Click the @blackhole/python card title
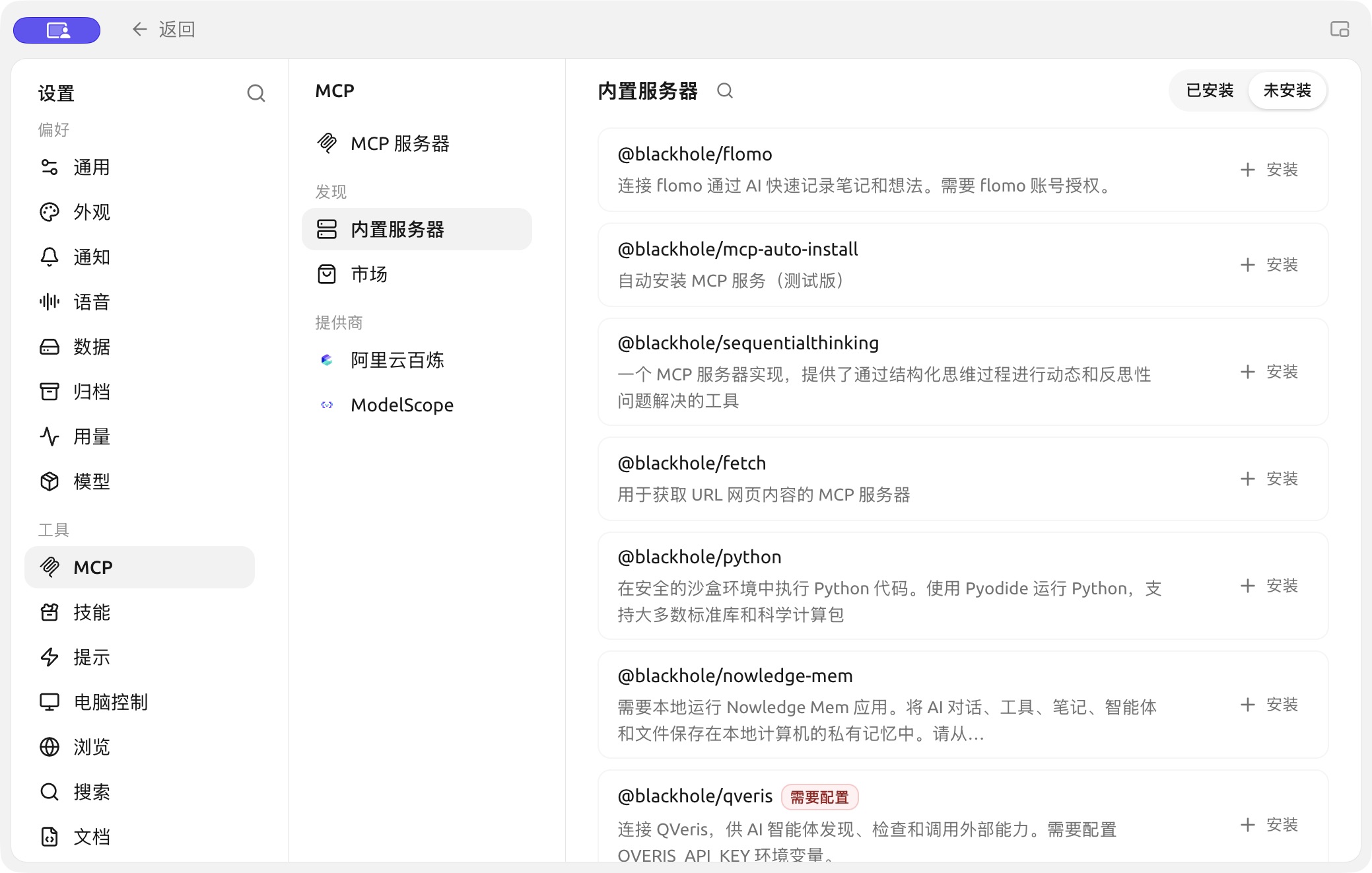Screen dimensions: 1372x873 pos(699,557)
